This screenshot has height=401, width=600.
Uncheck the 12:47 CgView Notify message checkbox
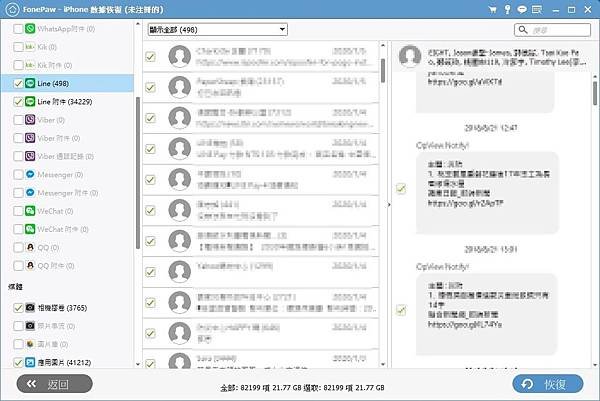401,188
